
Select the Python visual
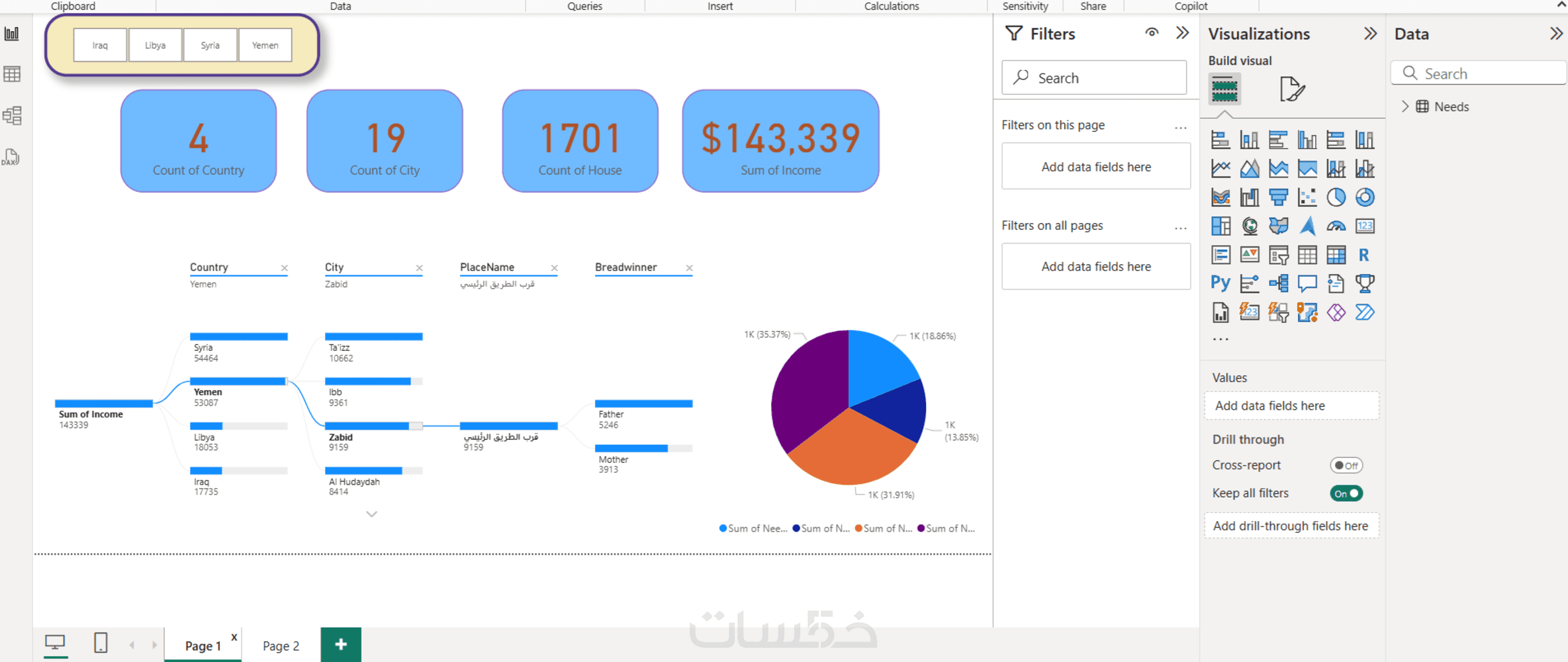coord(1221,283)
